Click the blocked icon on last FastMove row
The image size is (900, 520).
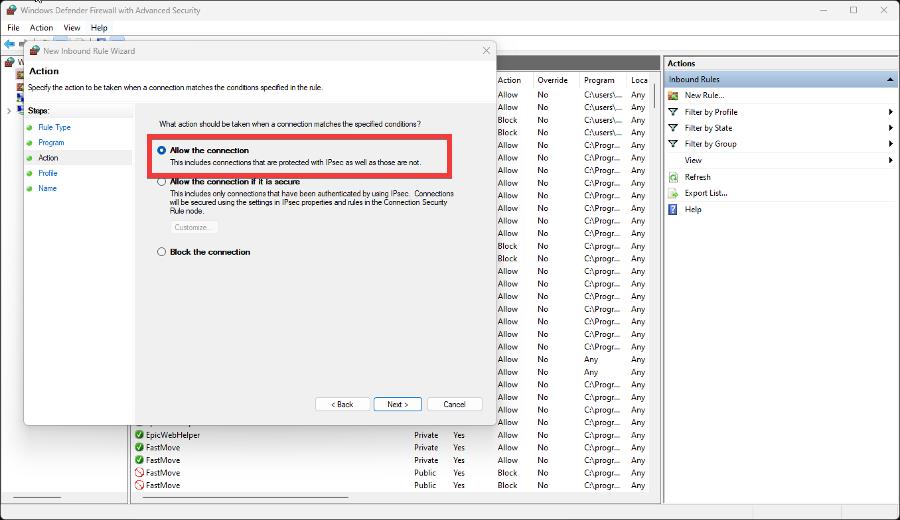[x=139, y=485]
